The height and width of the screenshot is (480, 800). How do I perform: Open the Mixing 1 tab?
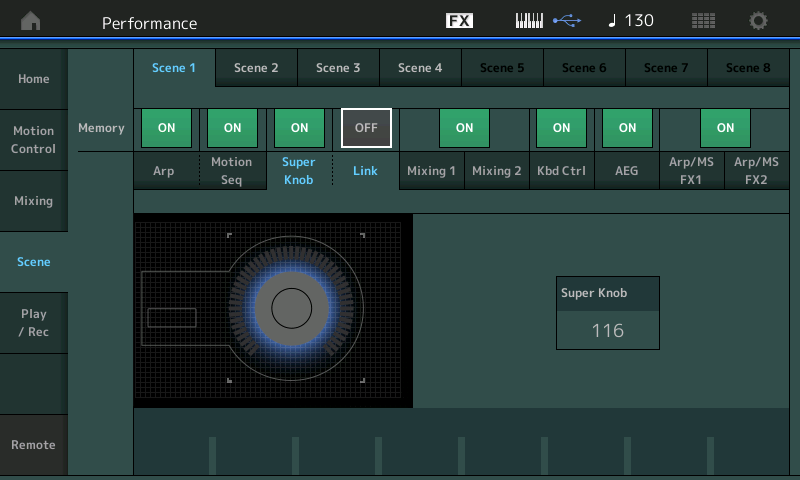pyautogui.click(x=431, y=171)
